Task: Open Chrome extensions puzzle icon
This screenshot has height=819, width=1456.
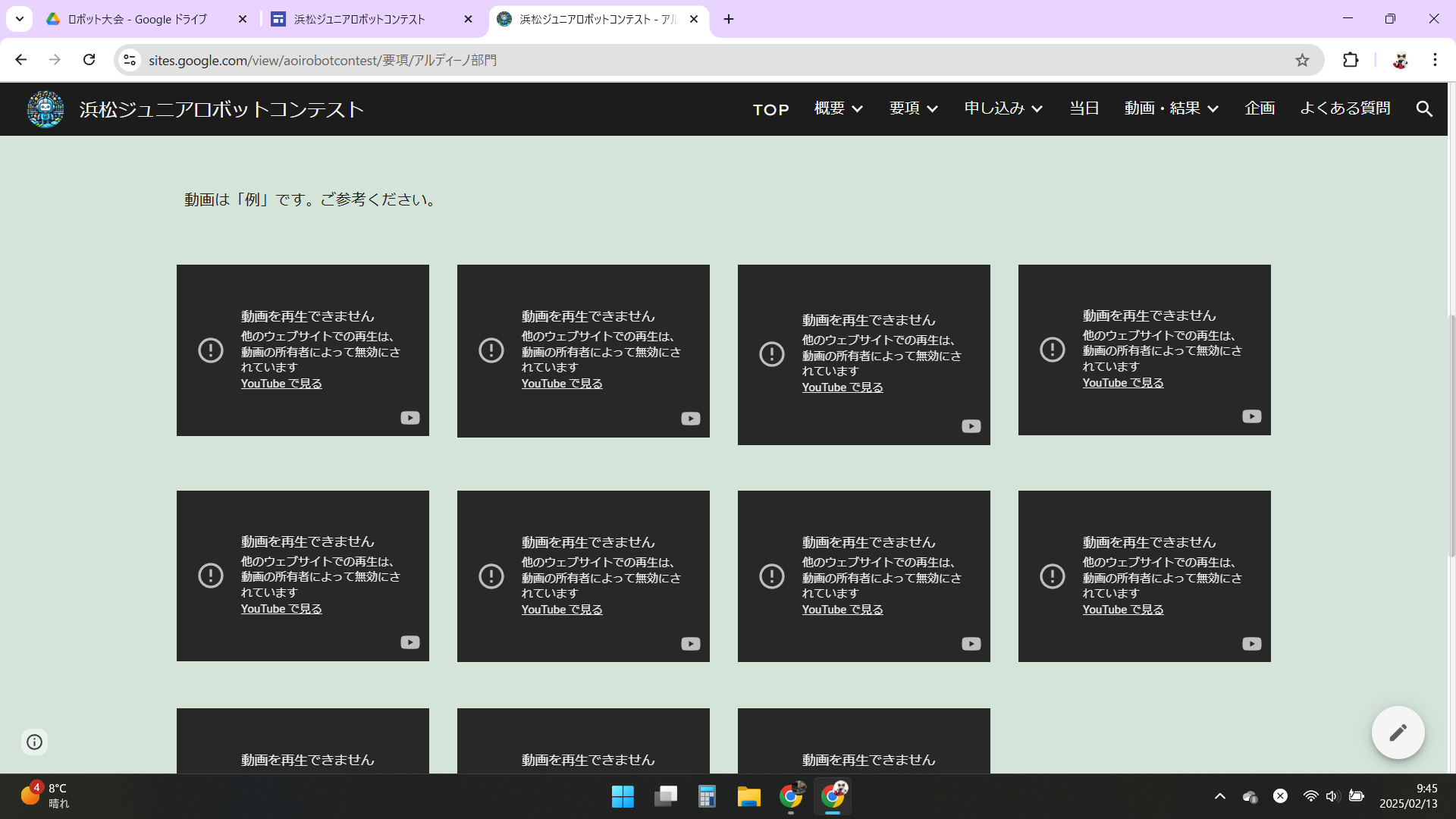Action: [x=1351, y=60]
